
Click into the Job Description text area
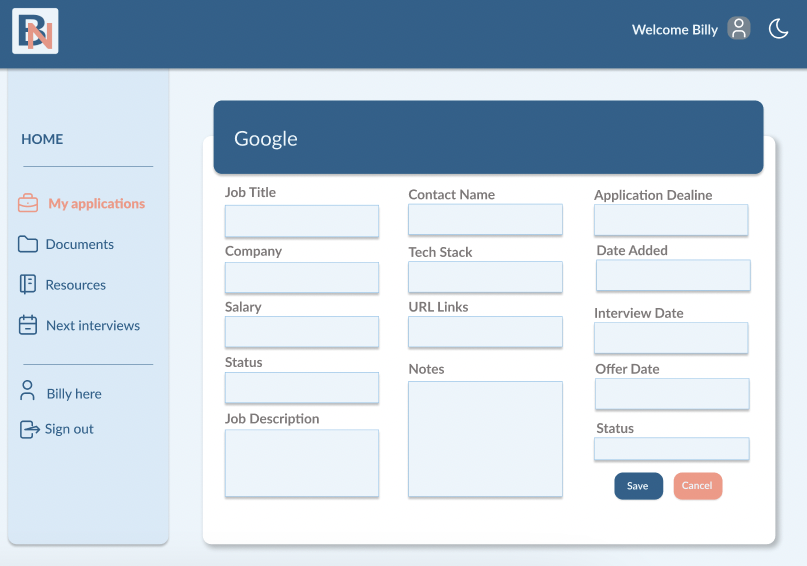tap(302, 463)
